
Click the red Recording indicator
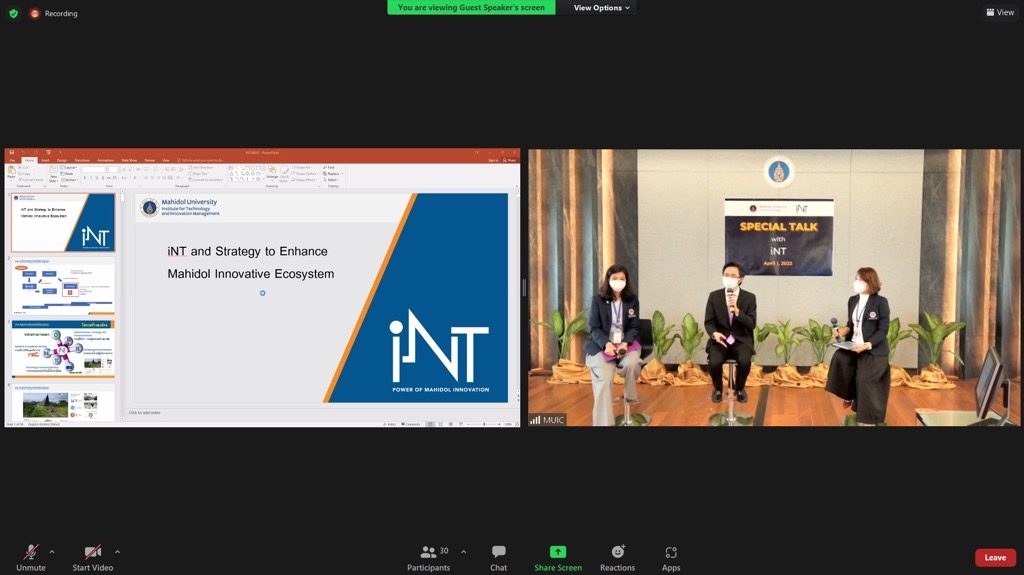[54, 13]
